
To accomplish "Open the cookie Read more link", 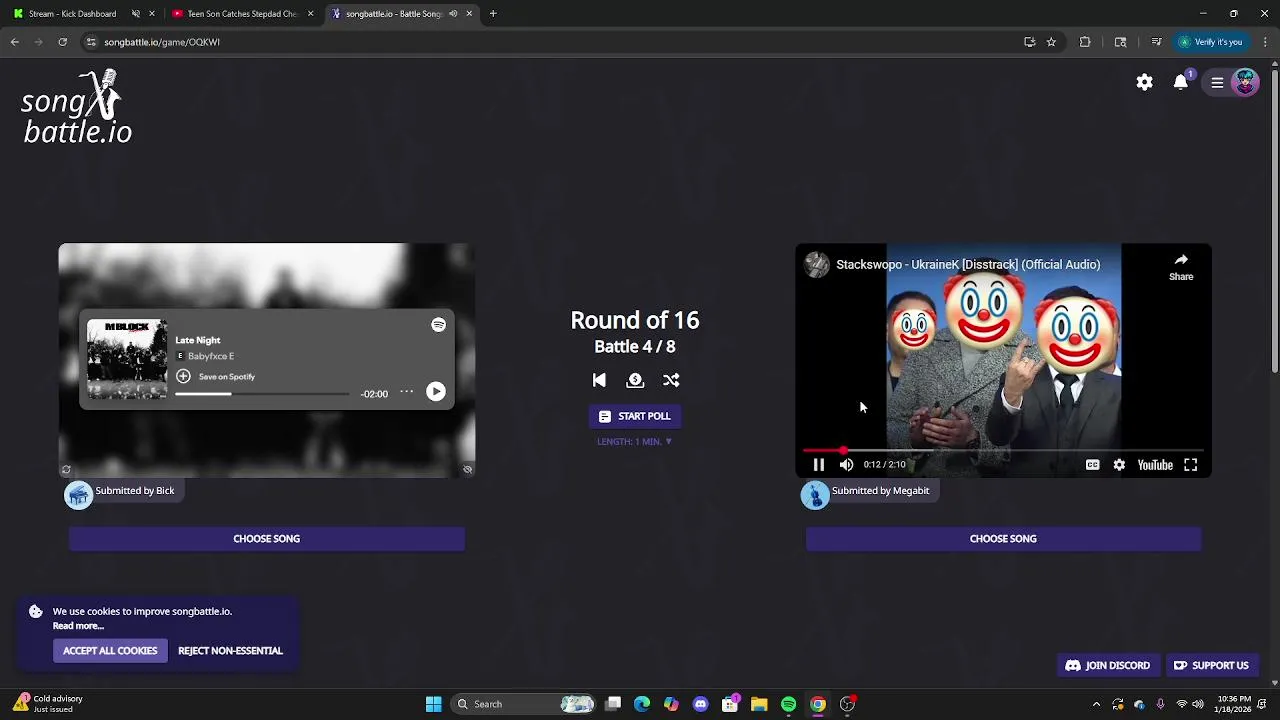I will pos(78,626).
